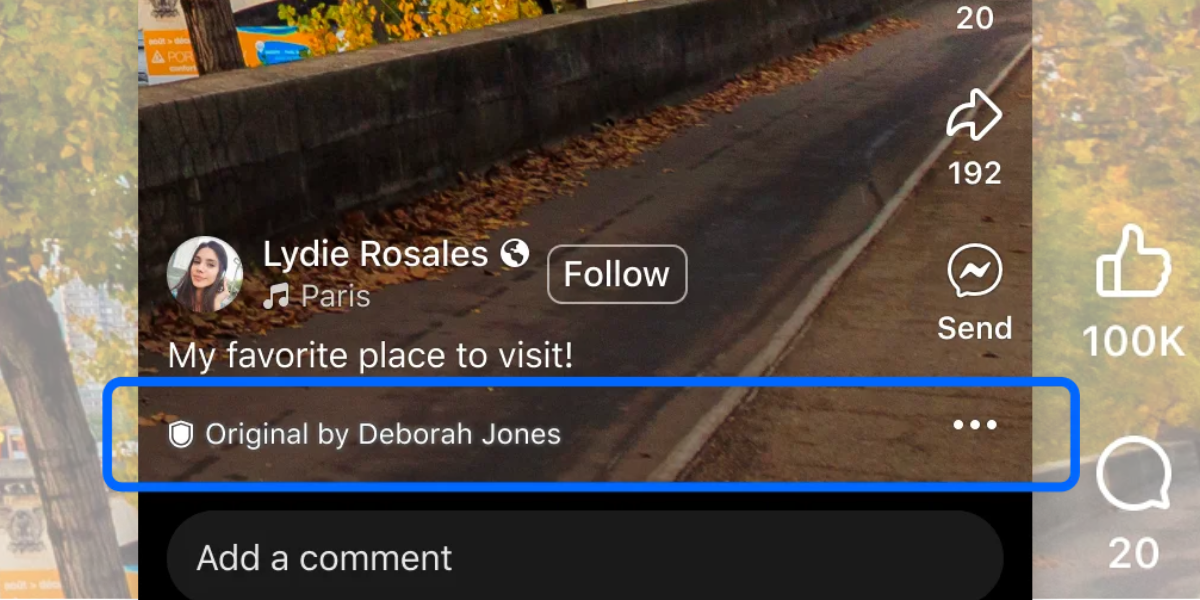Image resolution: width=1200 pixels, height=600 pixels.
Task: Click the Send label under Messenger icon
Action: click(974, 328)
